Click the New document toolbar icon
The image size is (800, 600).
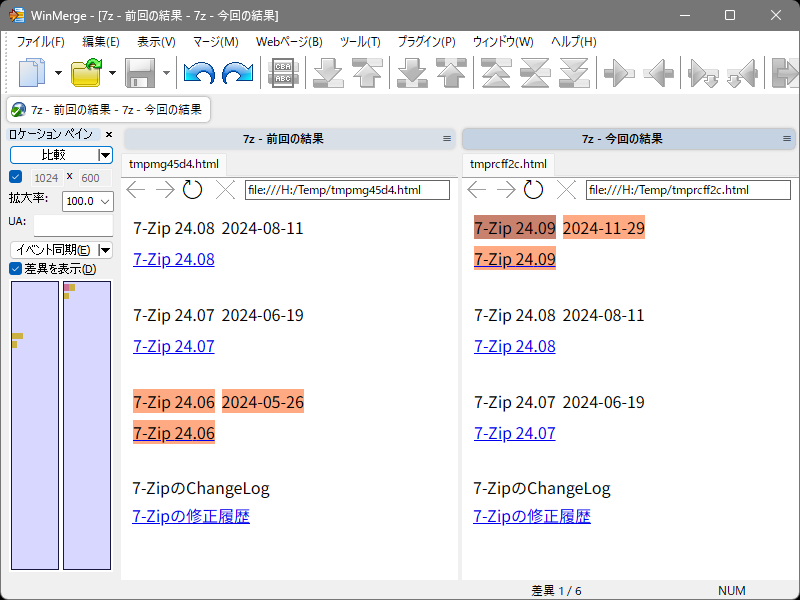(32, 72)
